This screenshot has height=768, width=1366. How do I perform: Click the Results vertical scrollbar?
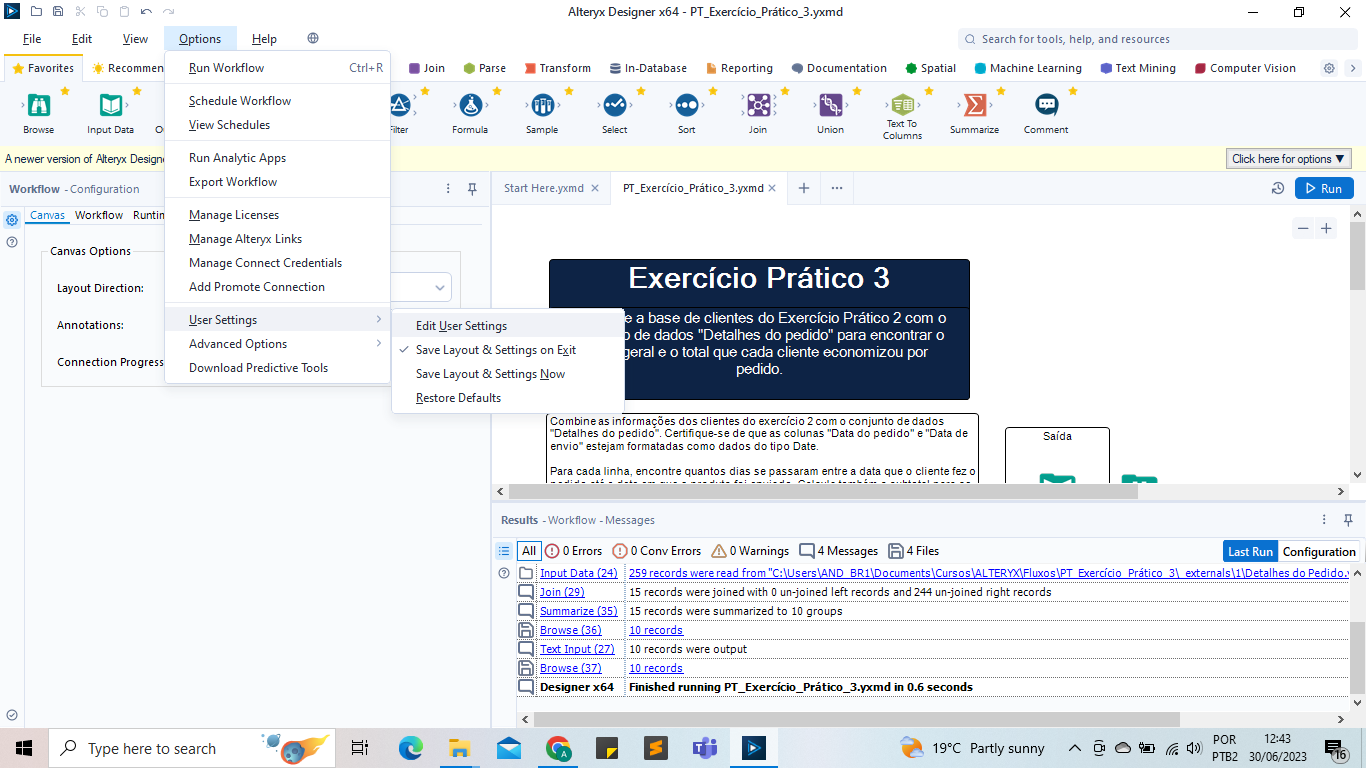tap(1357, 656)
